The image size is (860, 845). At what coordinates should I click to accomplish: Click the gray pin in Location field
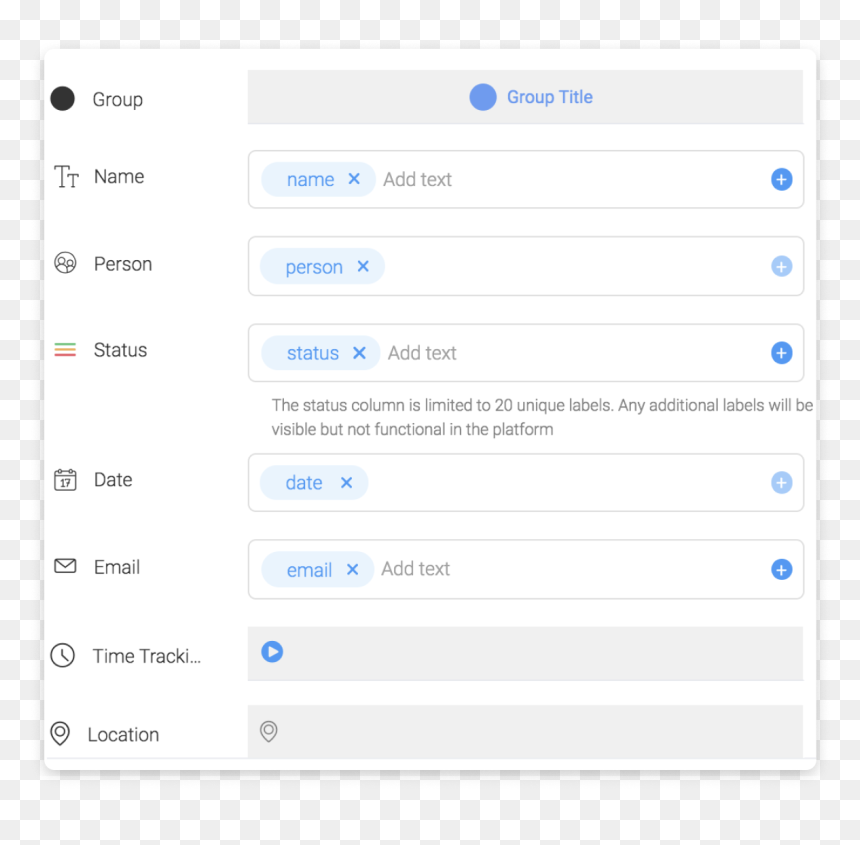(x=269, y=731)
